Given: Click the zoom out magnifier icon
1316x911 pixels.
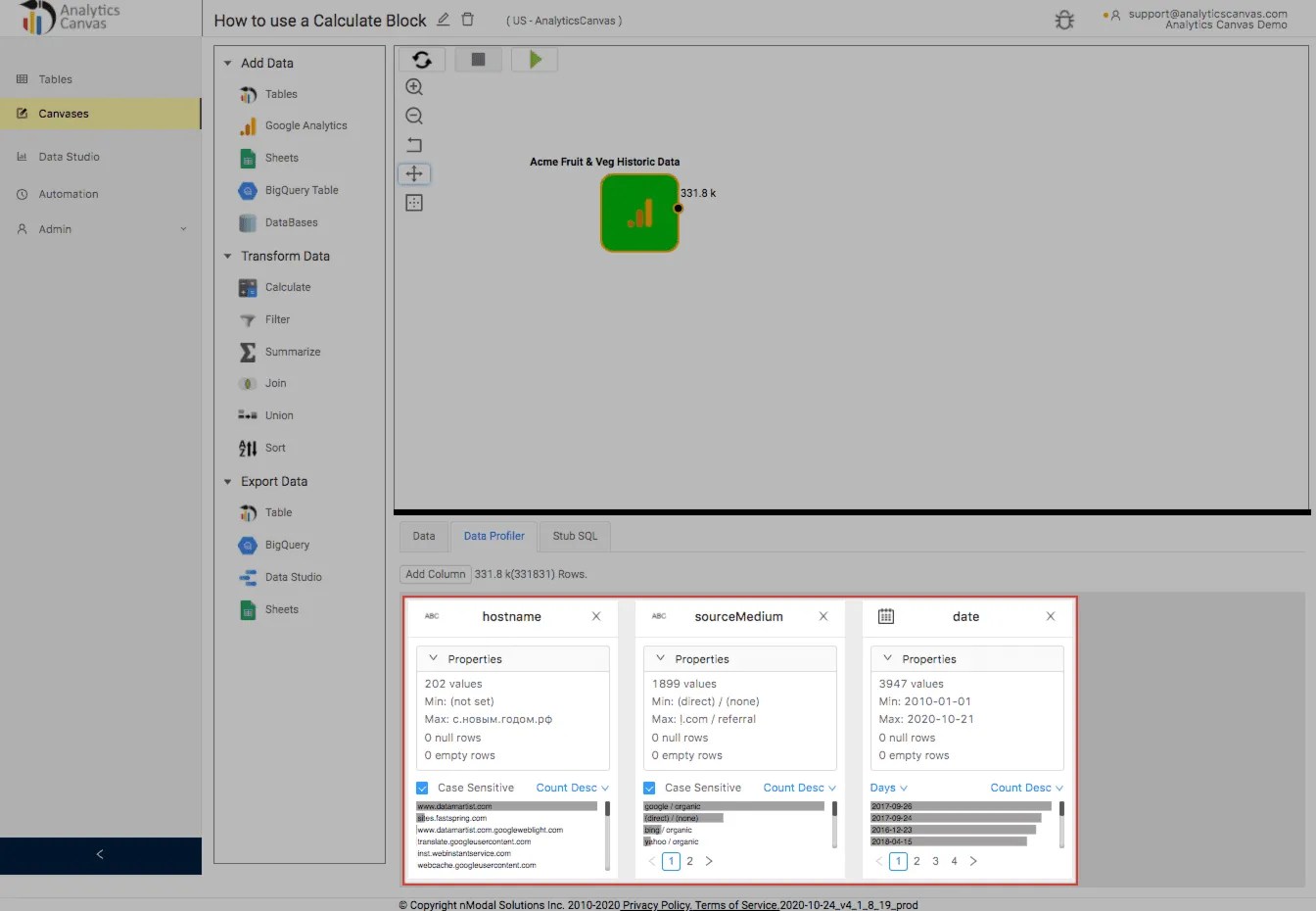Looking at the screenshot, I should [414, 117].
